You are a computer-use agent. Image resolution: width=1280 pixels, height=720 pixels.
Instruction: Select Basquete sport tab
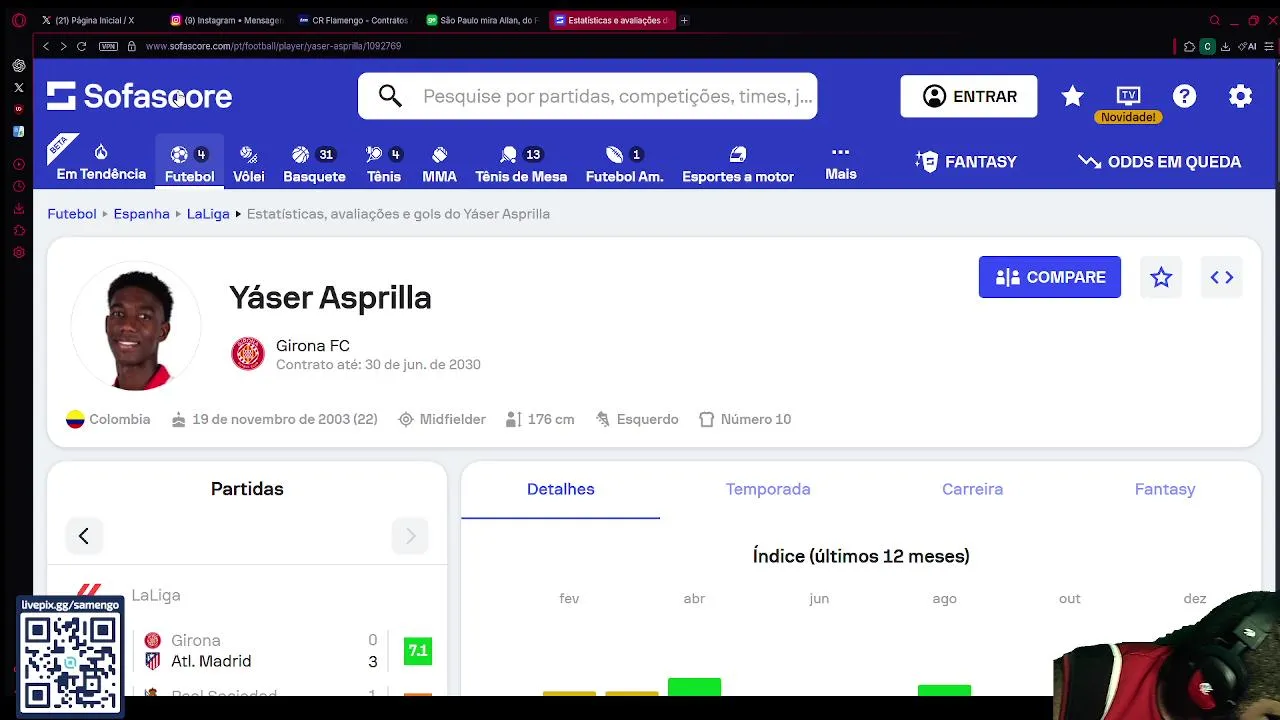[314, 164]
